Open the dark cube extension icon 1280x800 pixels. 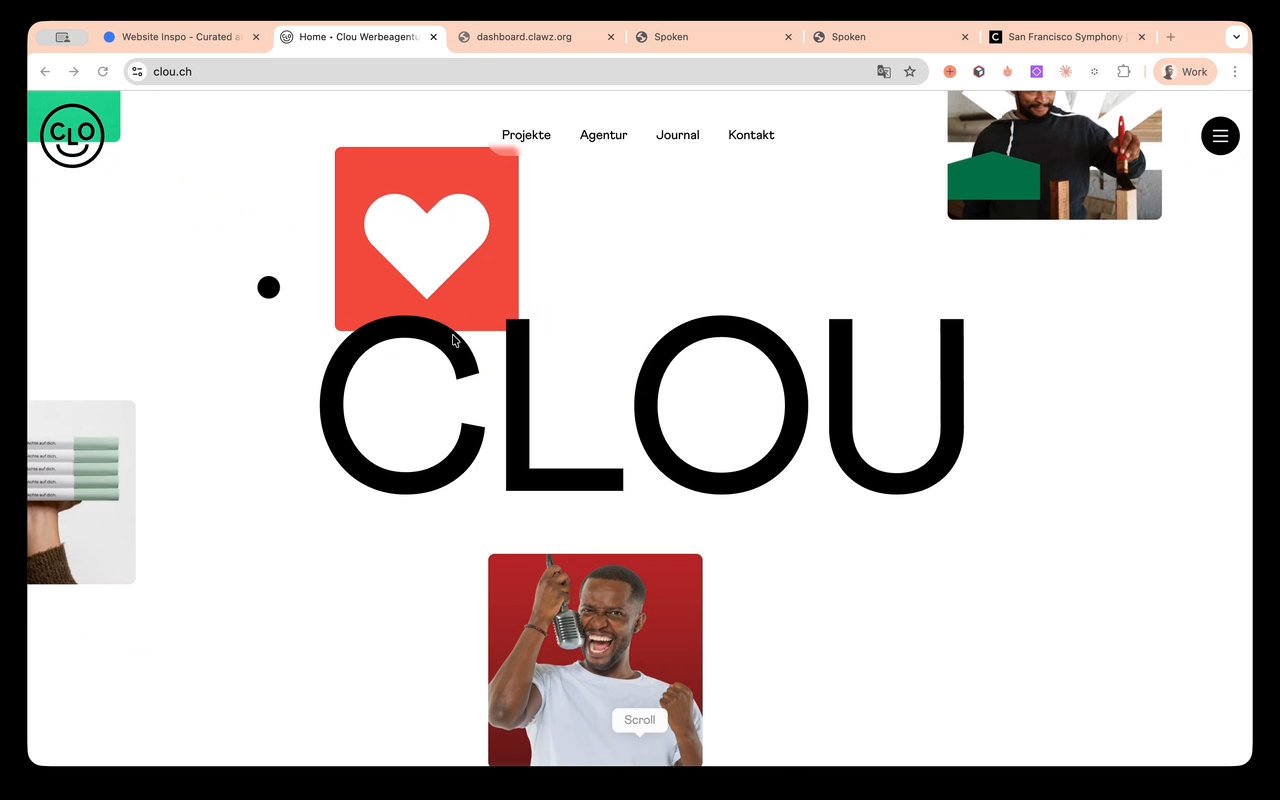[979, 72]
